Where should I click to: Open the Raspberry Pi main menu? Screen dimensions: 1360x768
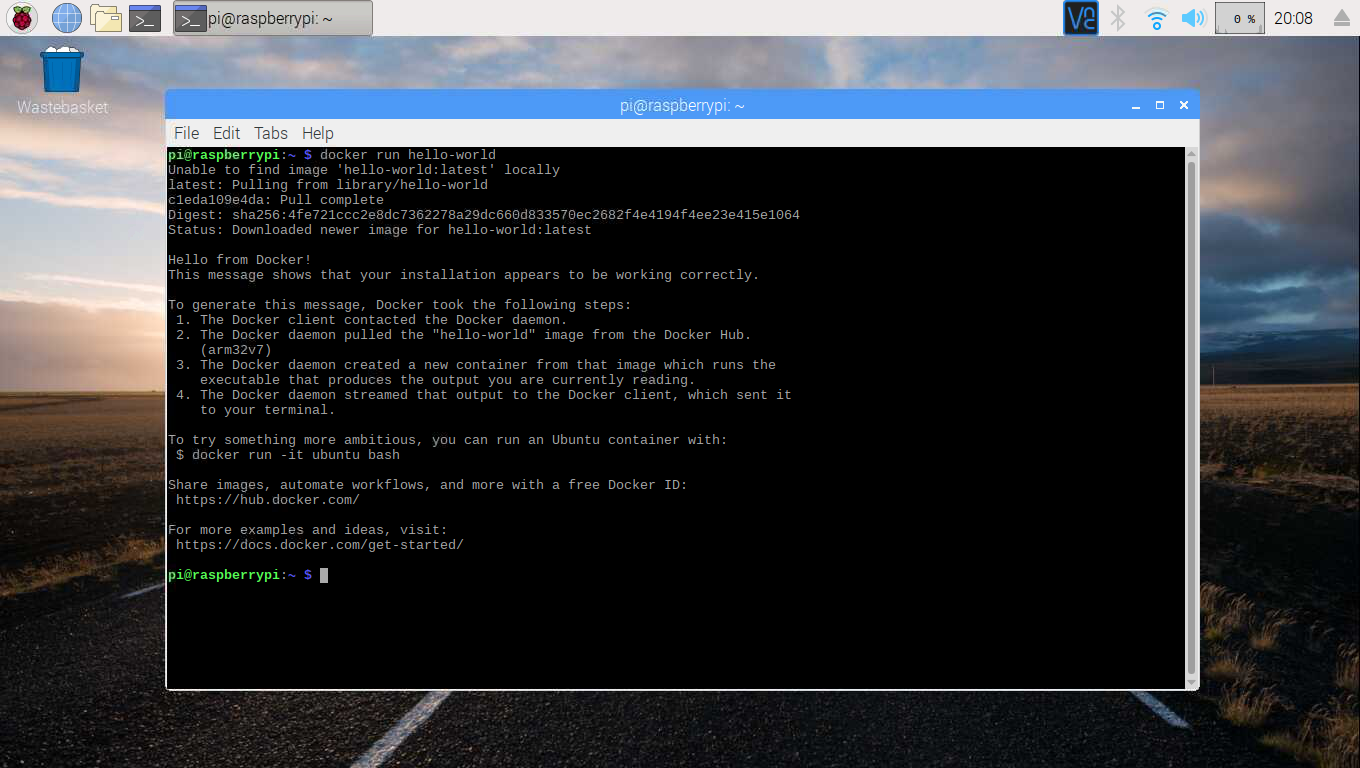click(x=22, y=18)
